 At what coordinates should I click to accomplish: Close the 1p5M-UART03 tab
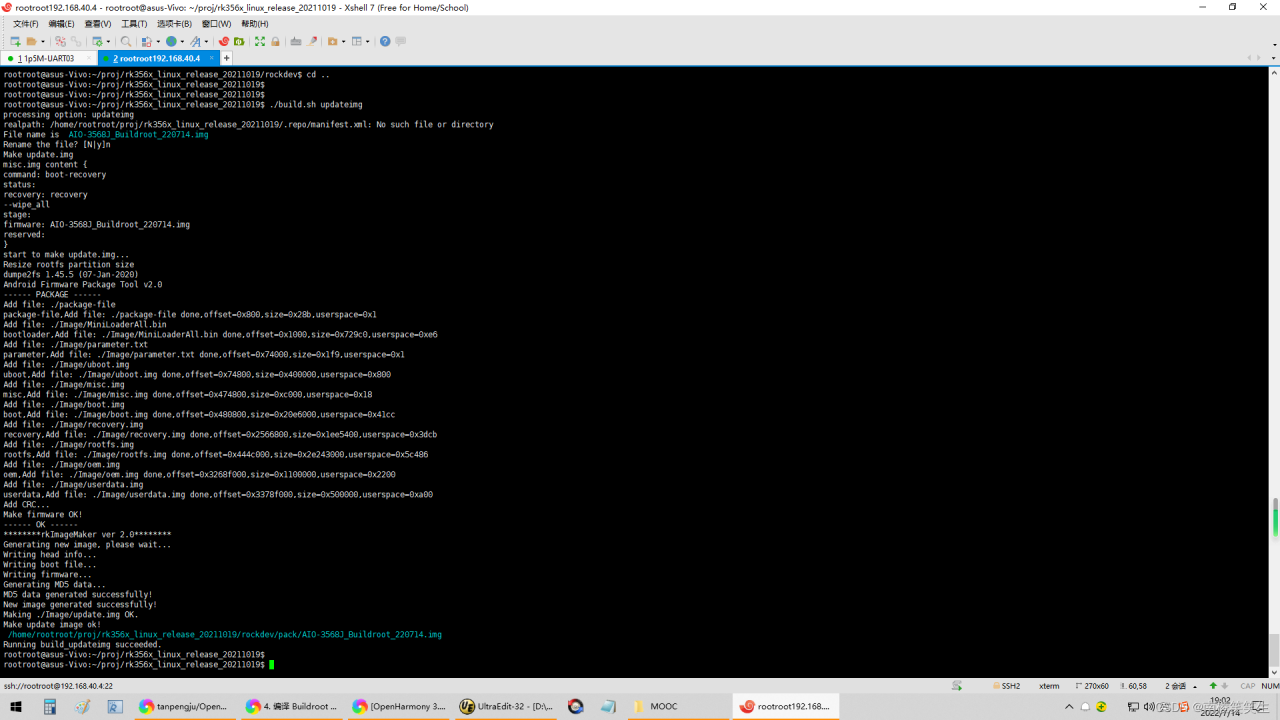tap(88, 58)
